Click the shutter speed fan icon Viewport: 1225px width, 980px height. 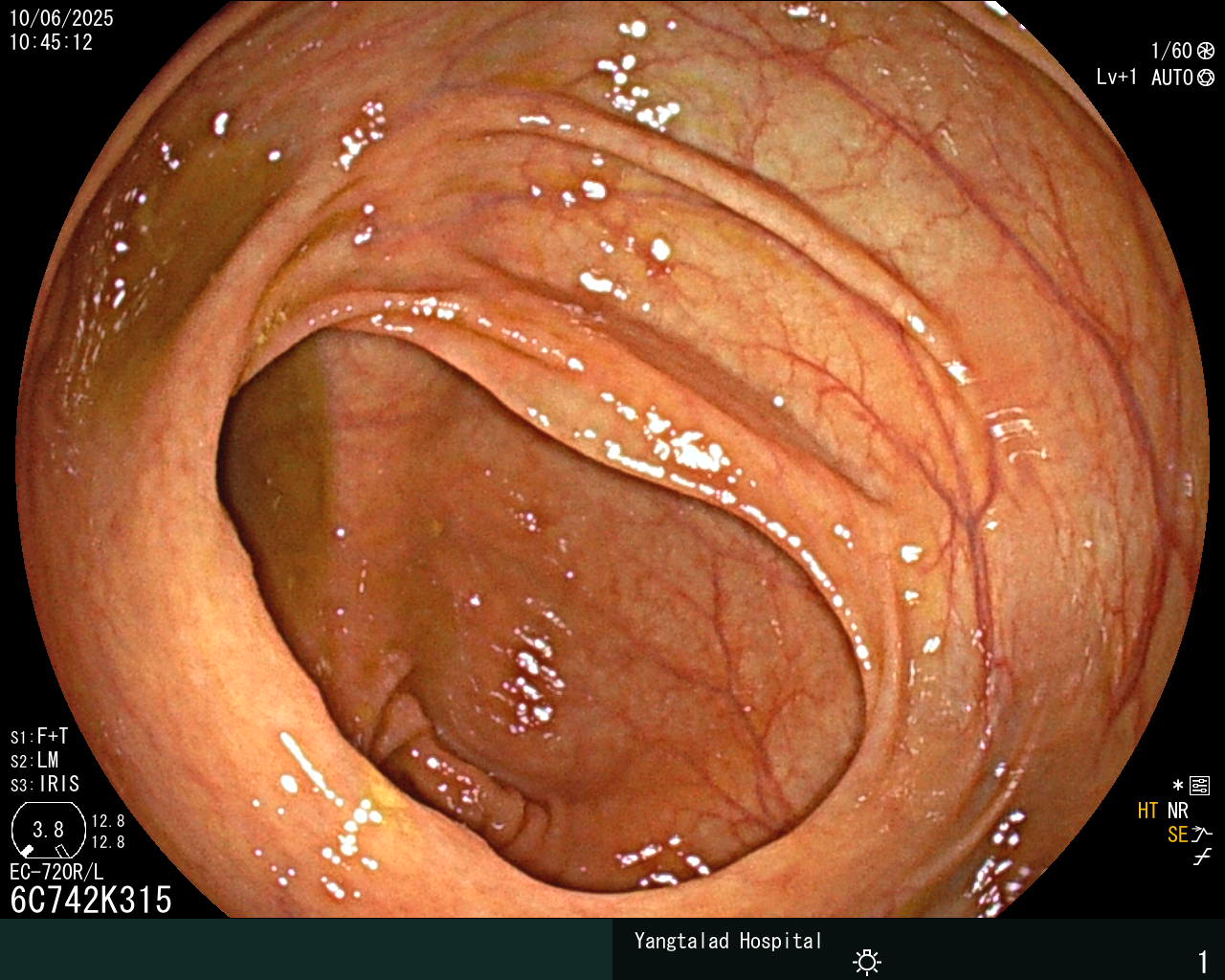tap(1206, 52)
